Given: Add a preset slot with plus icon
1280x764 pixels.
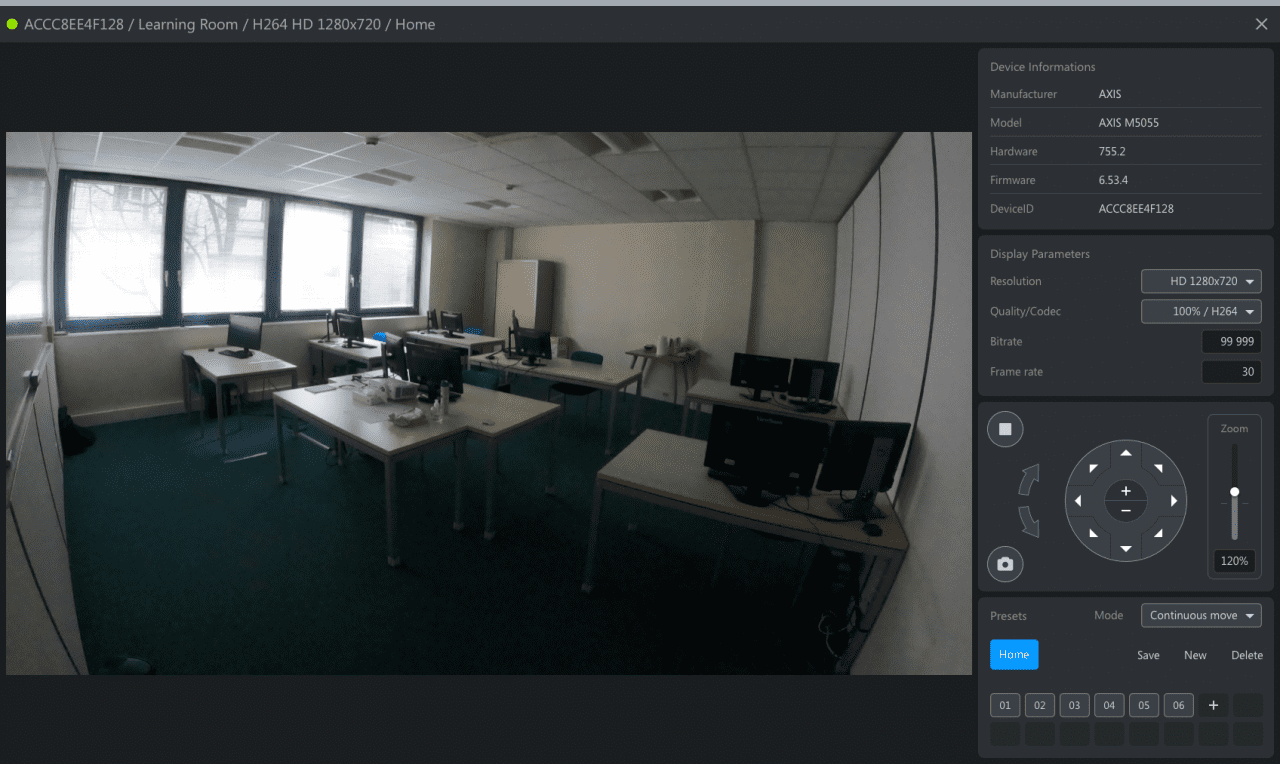Looking at the screenshot, I should [x=1213, y=706].
